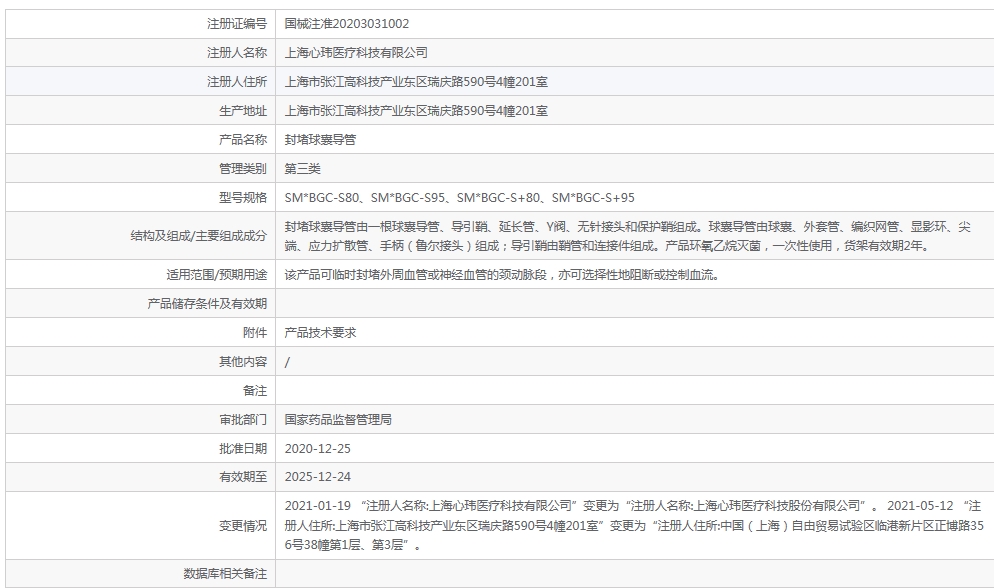The height and width of the screenshot is (588, 994).
Task: Select approving authority 国家药品监督管理局
Action: (x=338, y=419)
